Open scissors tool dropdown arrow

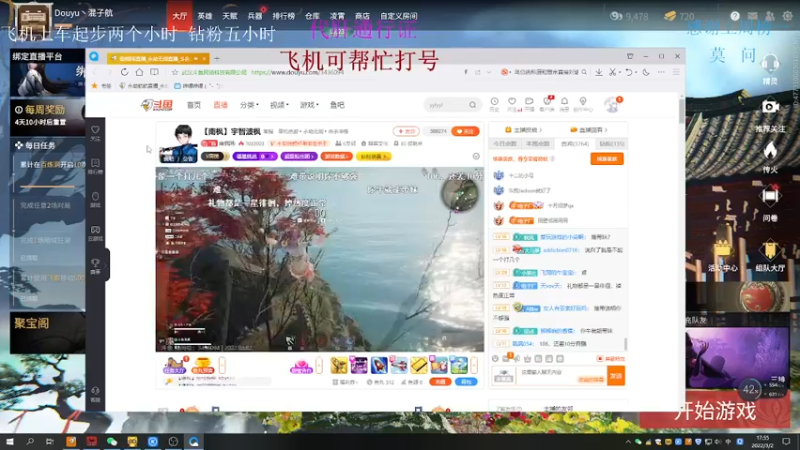tap(619, 72)
